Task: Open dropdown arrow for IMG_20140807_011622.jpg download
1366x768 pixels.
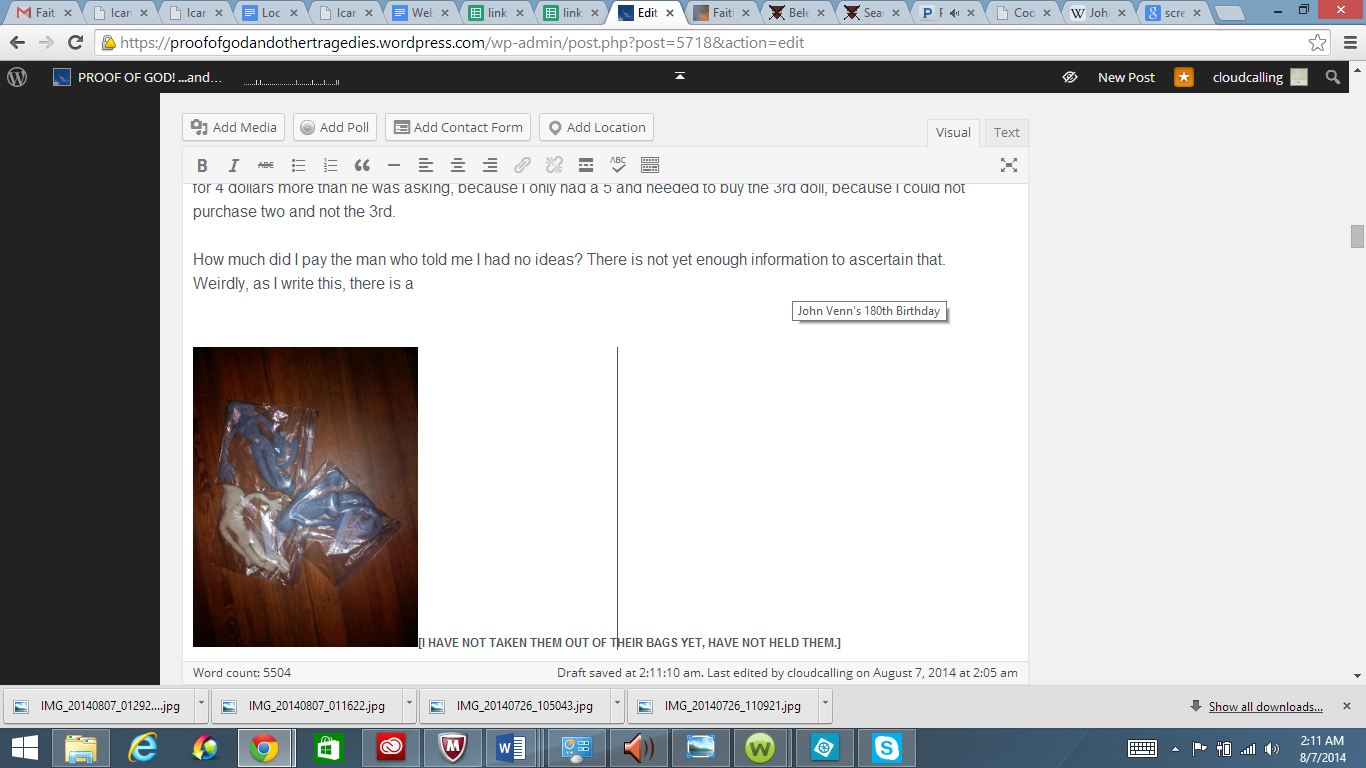Action: point(409,705)
